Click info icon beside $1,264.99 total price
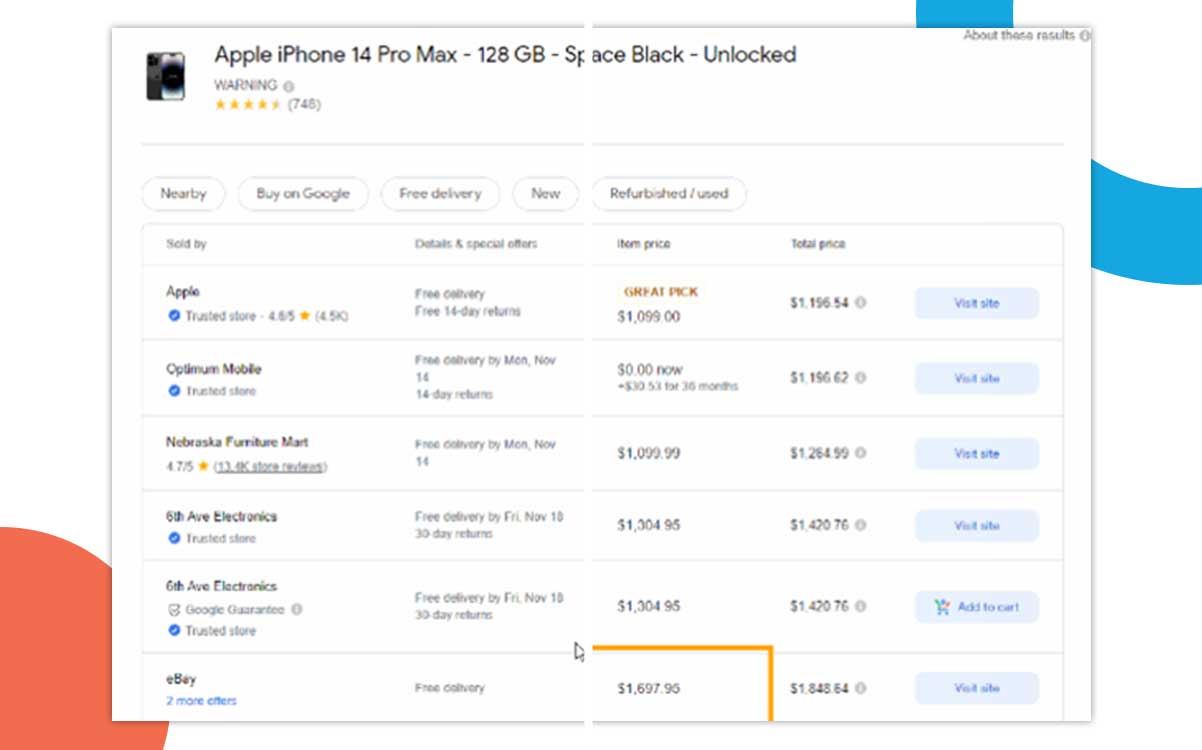 pyautogui.click(x=860, y=454)
